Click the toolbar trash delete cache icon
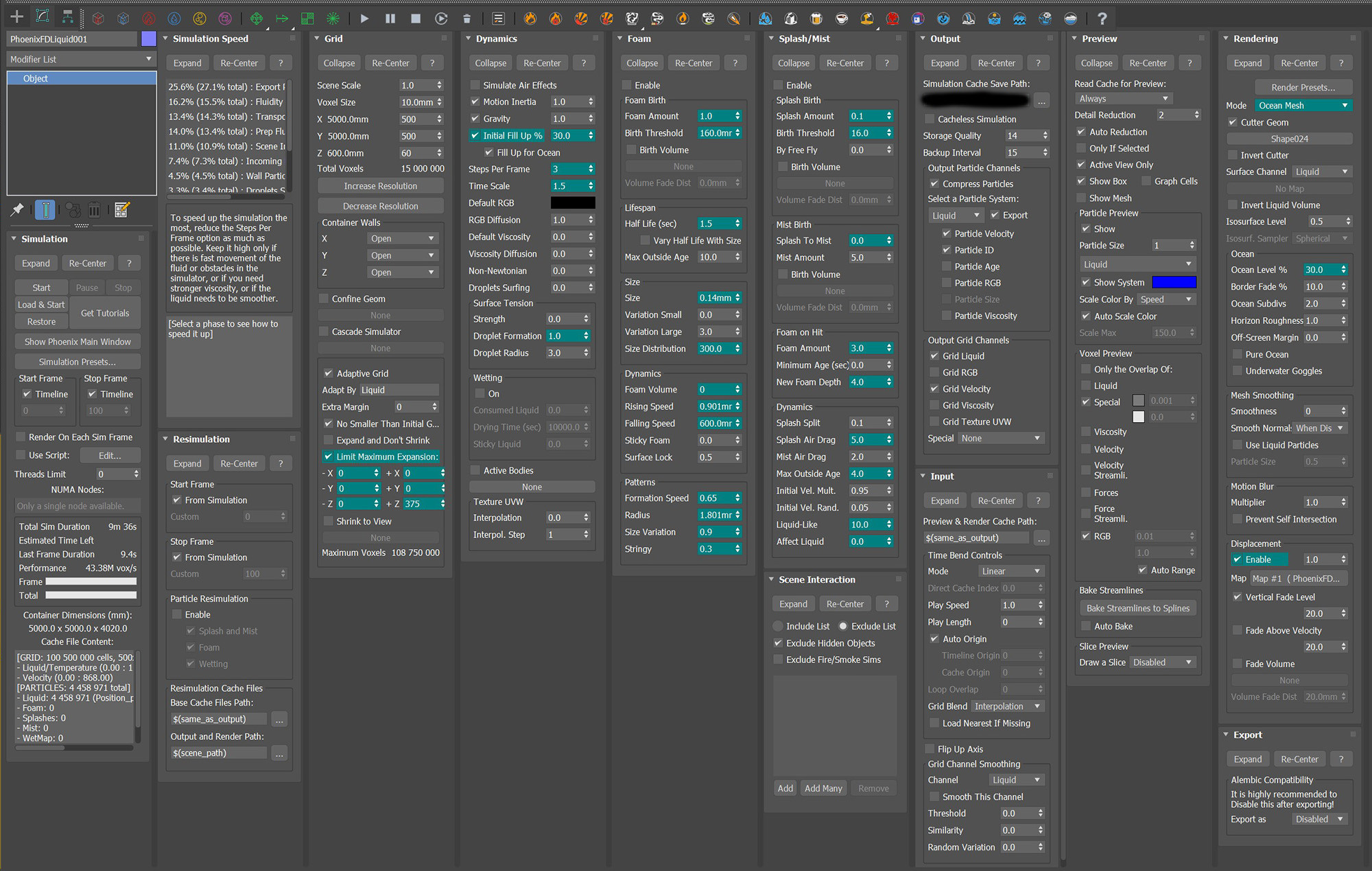Viewport: 1372px width, 871px height. click(x=466, y=19)
